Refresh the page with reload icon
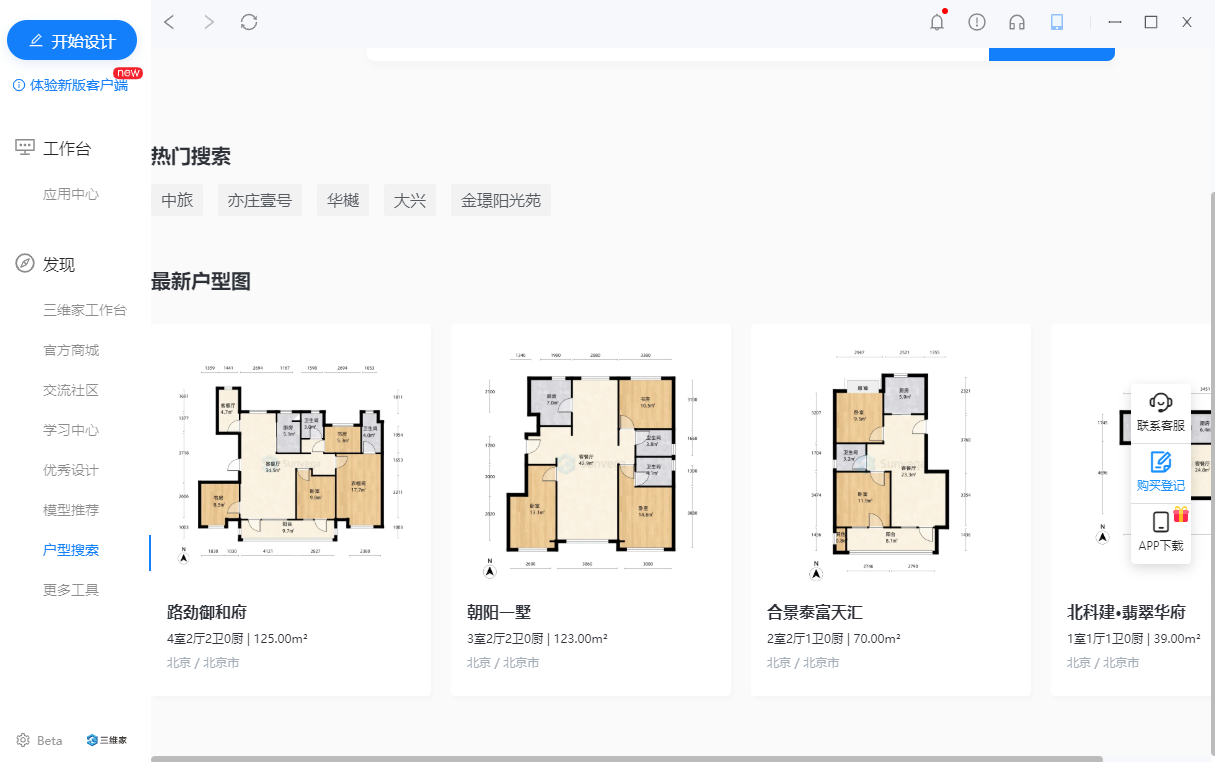Viewport: 1215px width, 762px height. pos(249,22)
